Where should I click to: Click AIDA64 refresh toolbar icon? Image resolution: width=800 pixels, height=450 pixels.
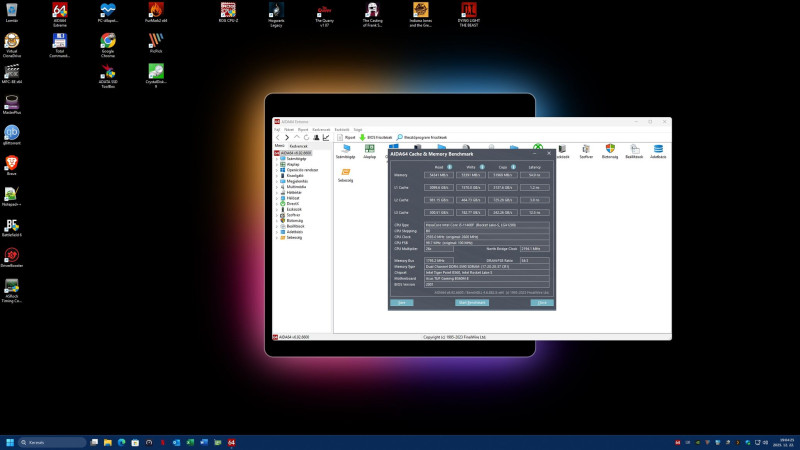click(x=307, y=138)
